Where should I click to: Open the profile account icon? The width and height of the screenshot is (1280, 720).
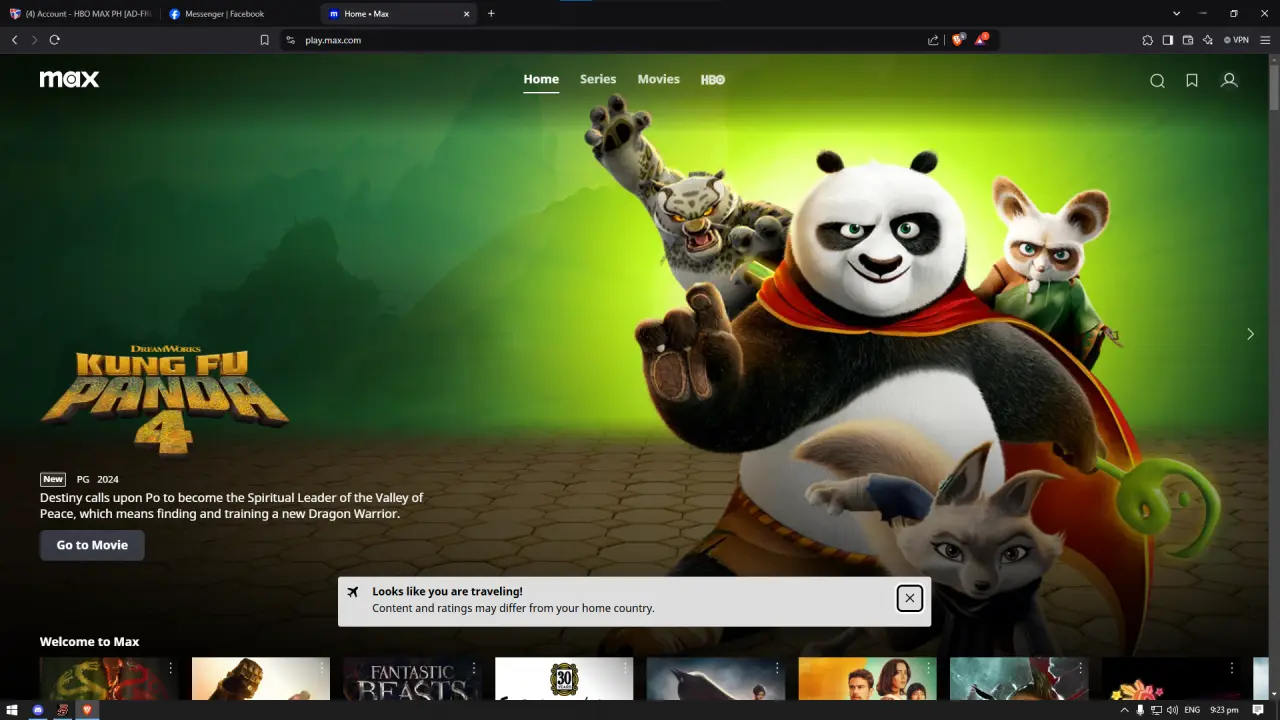[x=1229, y=80]
